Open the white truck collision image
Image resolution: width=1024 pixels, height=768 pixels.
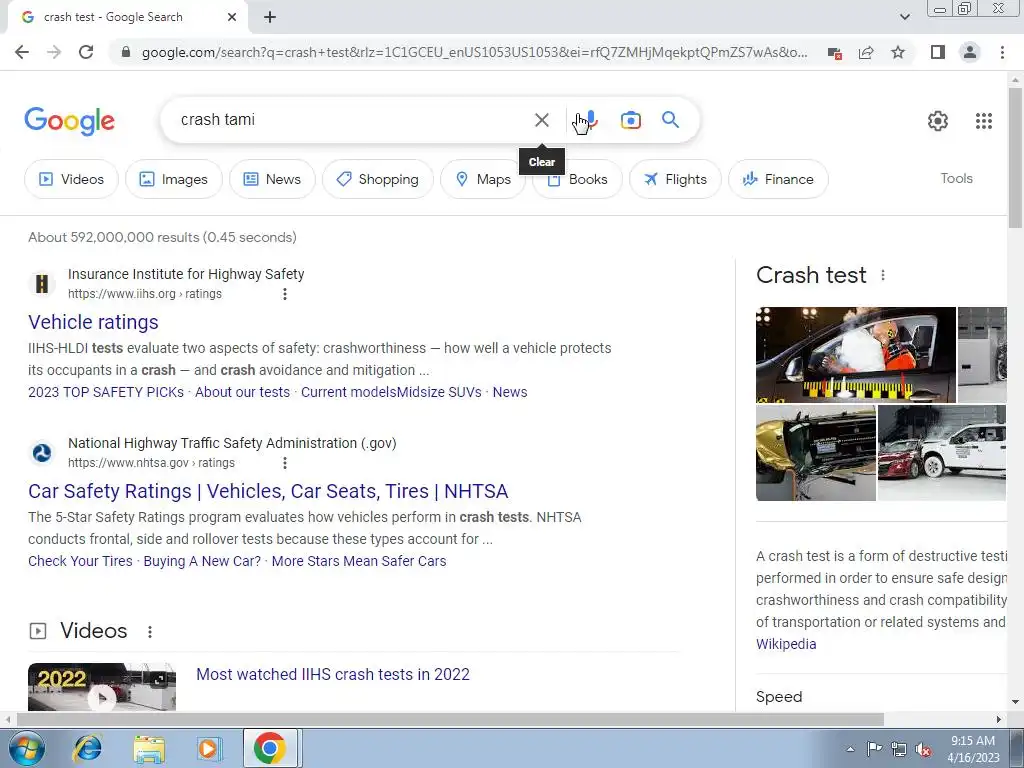click(x=942, y=453)
